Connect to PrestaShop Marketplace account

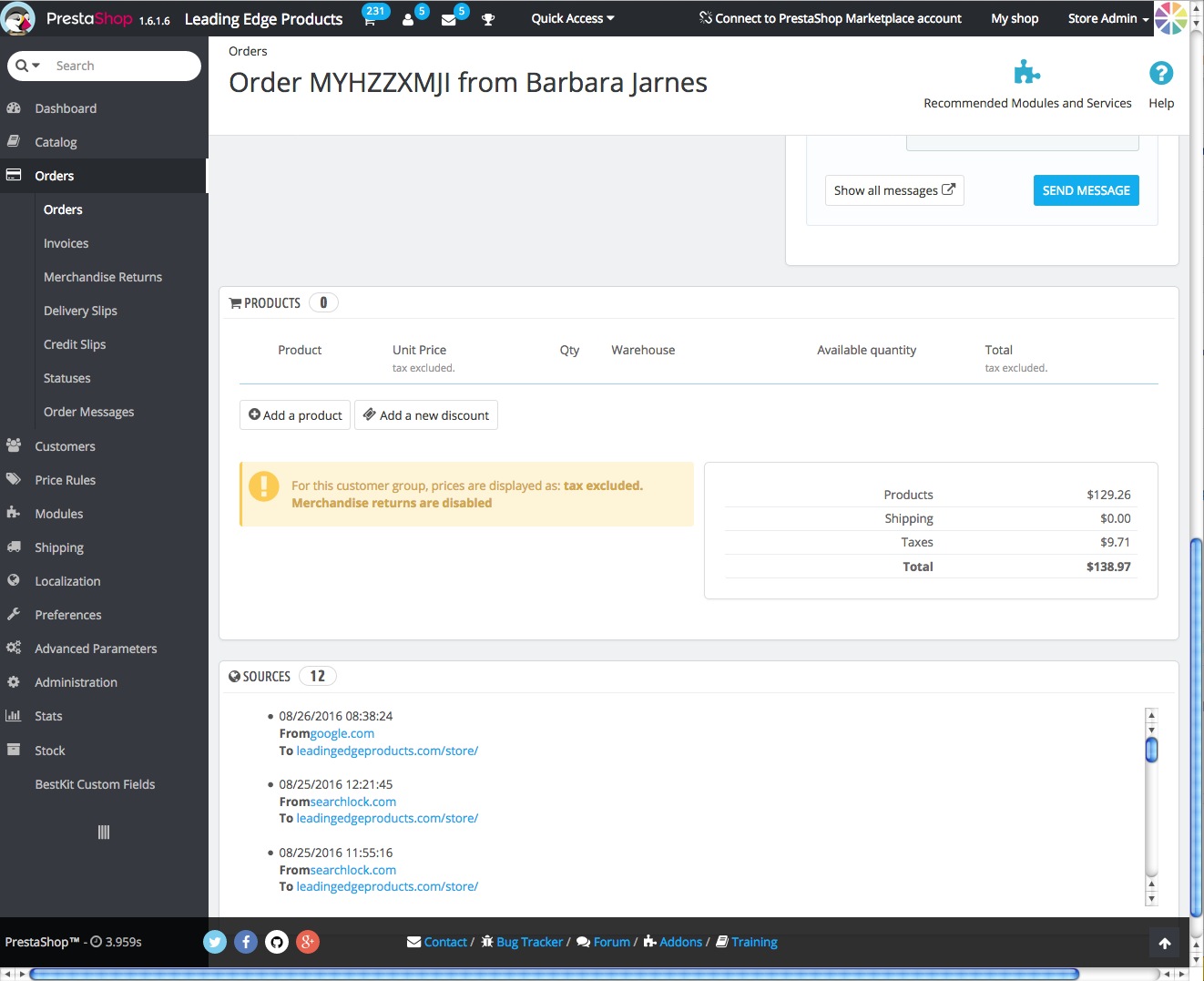pos(831,18)
